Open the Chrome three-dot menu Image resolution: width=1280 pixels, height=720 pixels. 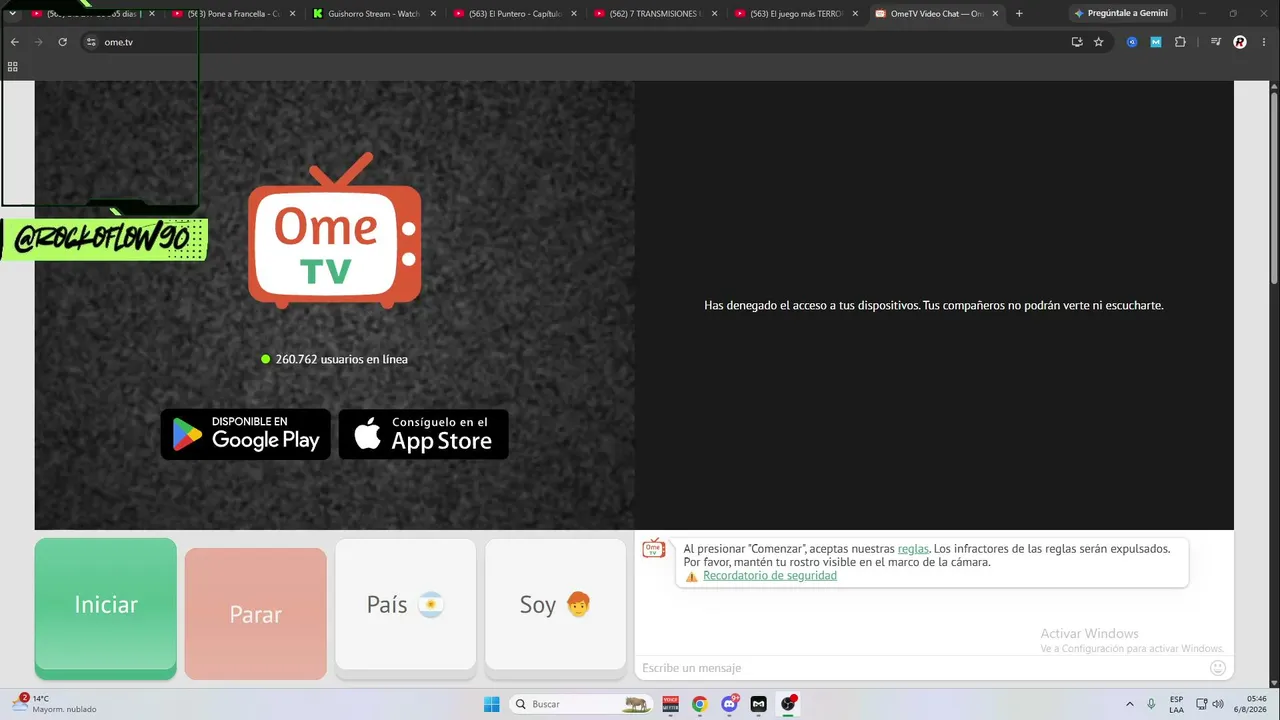pyautogui.click(x=1264, y=42)
